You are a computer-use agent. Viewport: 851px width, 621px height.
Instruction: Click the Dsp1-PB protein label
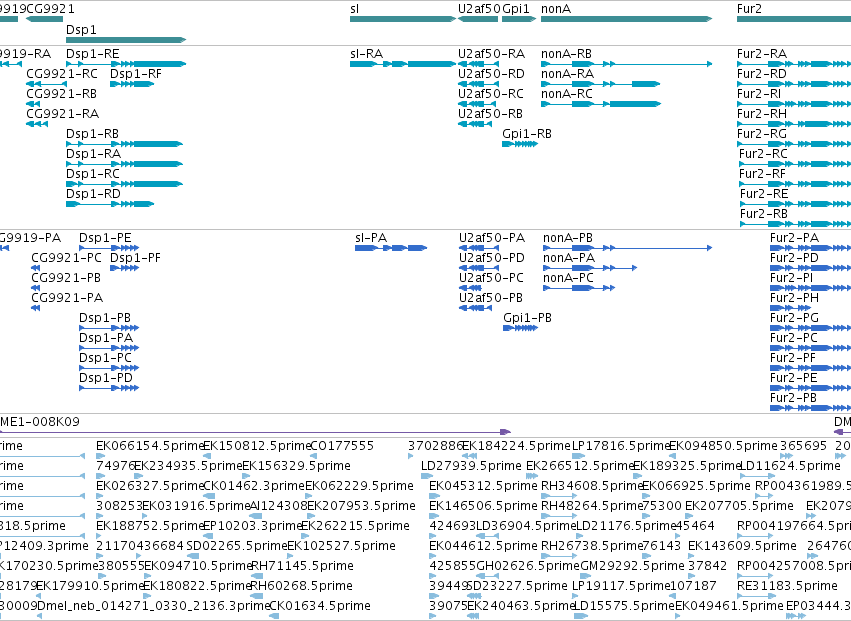pyautogui.click(x=105, y=318)
